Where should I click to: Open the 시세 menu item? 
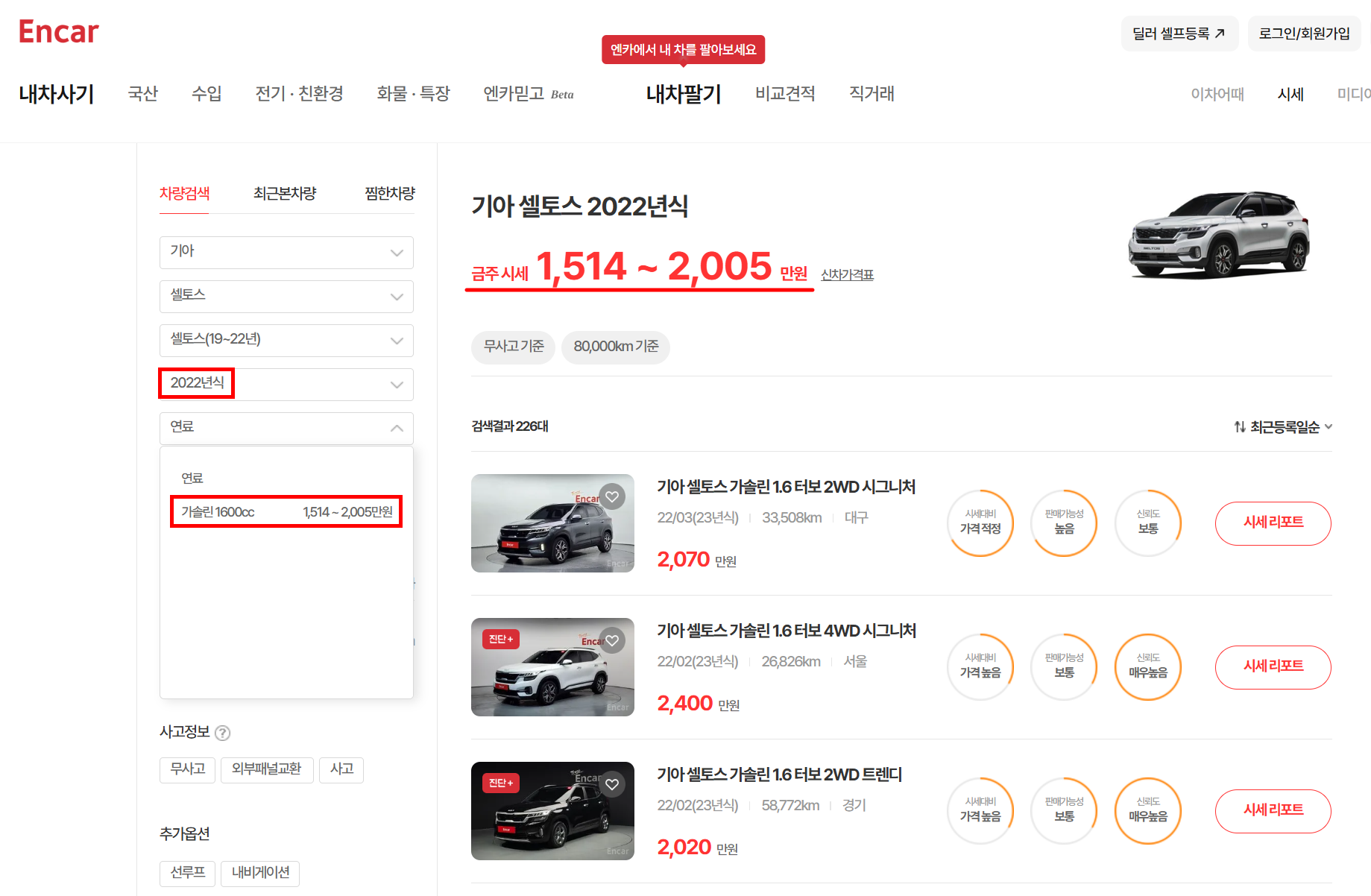1290,95
